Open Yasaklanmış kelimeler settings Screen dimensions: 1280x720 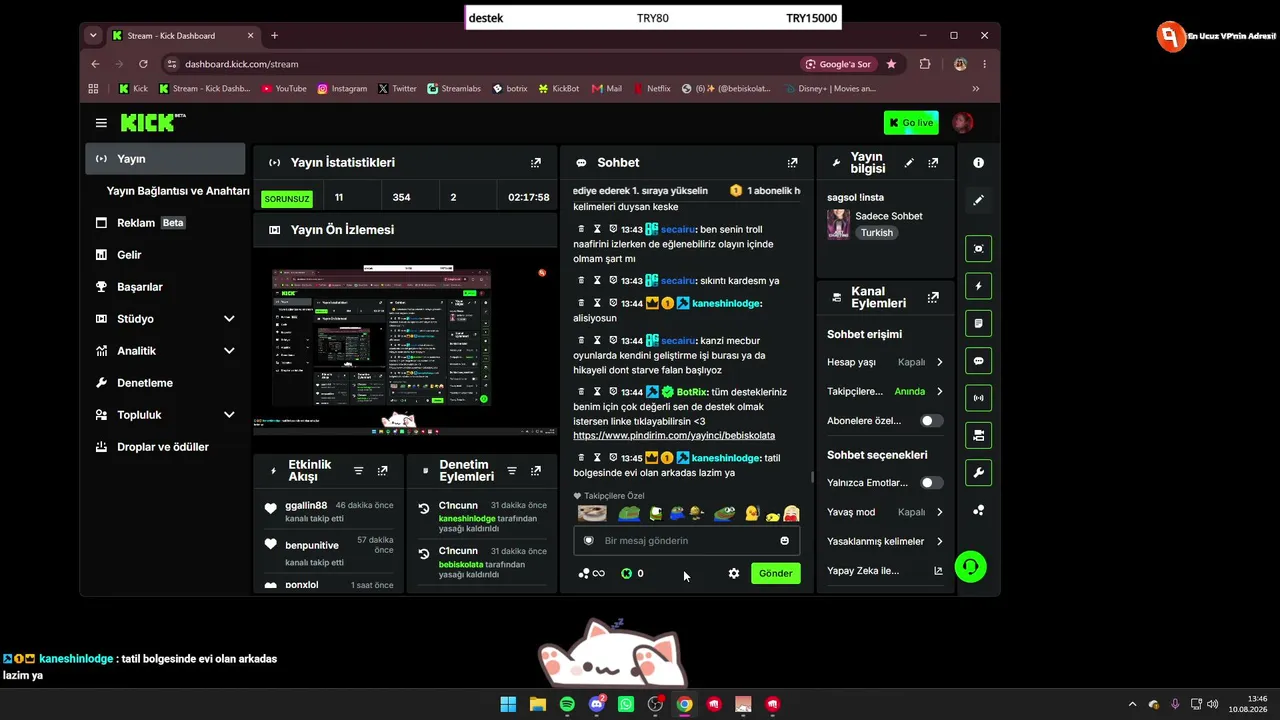[x=885, y=541]
